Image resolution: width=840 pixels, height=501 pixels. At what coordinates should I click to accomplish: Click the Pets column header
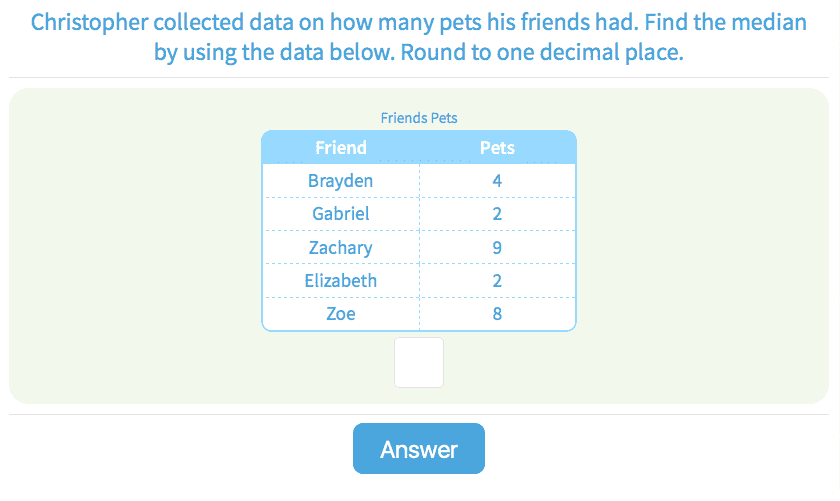point(497,148)
